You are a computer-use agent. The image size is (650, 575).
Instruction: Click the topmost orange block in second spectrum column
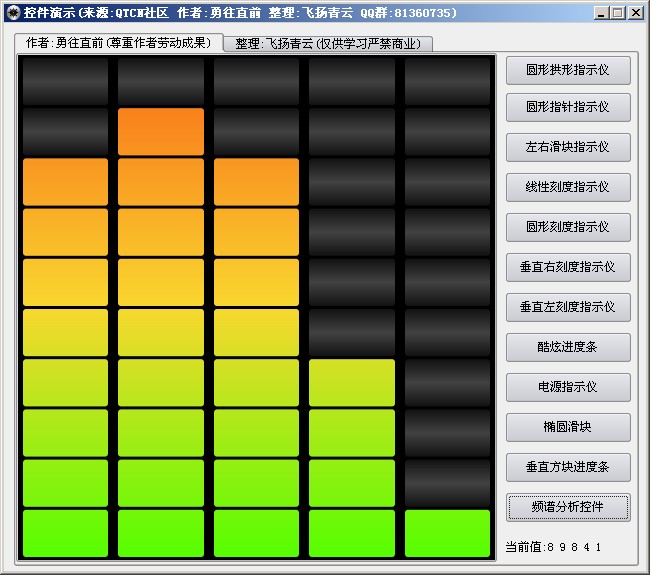pyautogui.click(x=161, y=132)
